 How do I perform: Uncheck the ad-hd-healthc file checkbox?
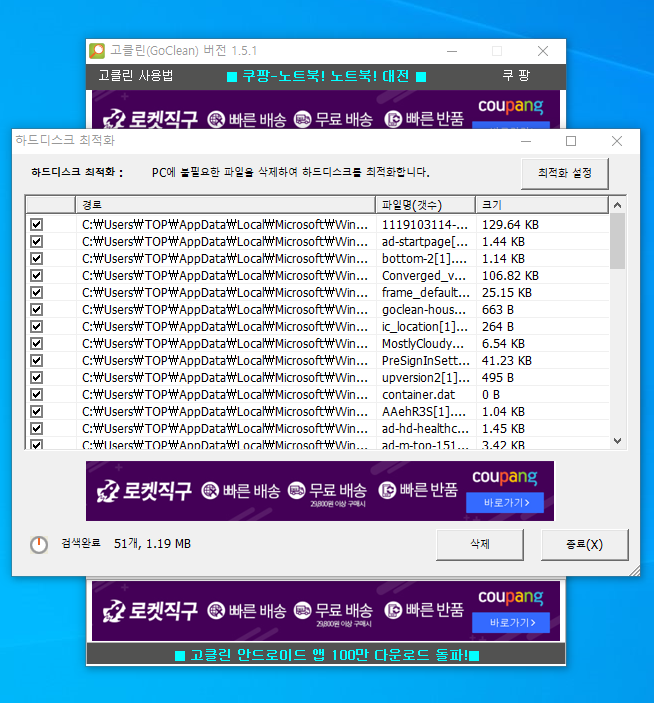point(36,429)
